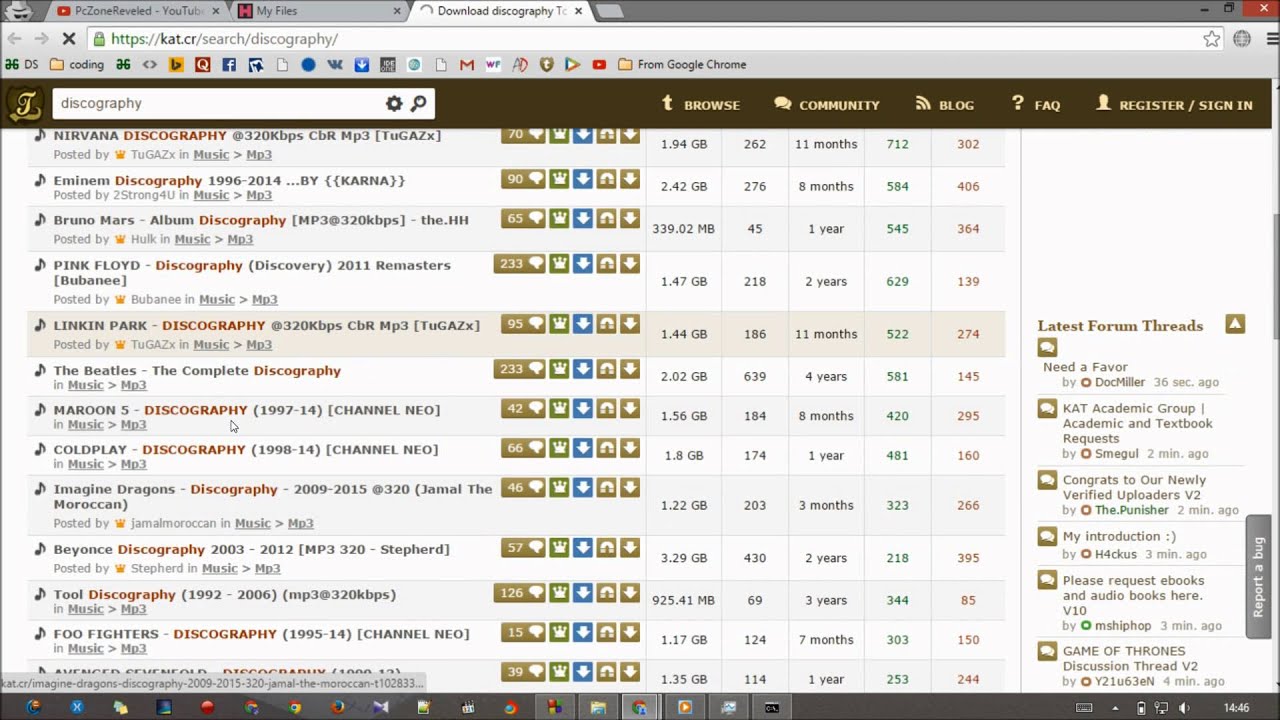Open Mp3 category link in LINKIN PARK row
The width and height of the screenshot is (1280, 720).
pos(259,344)
